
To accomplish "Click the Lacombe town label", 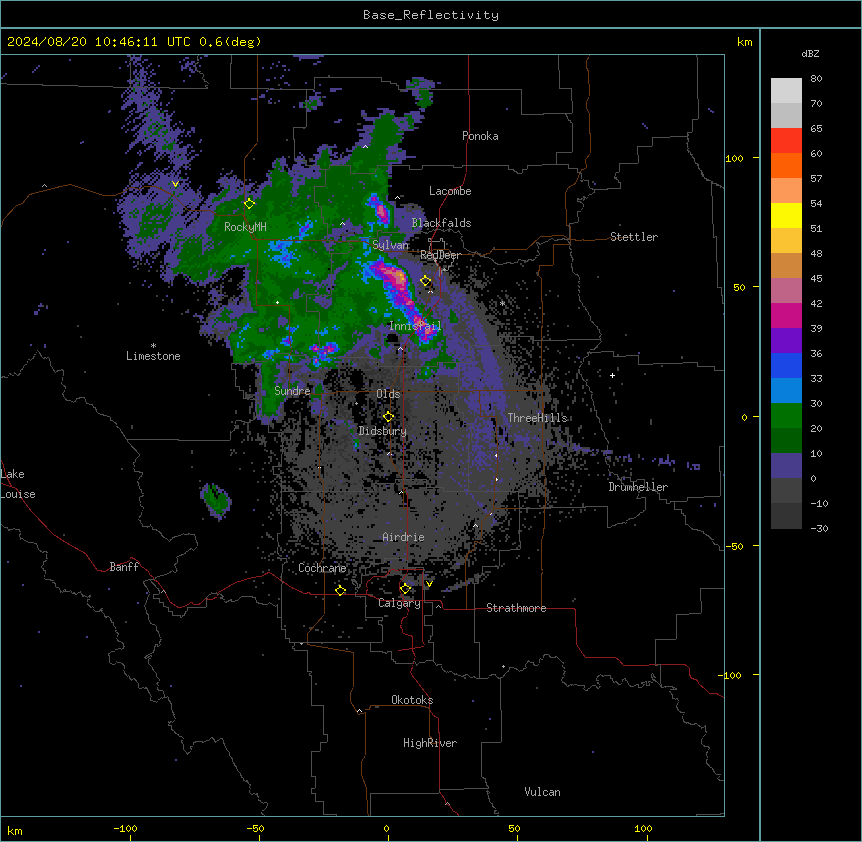I will pos(450,191).
